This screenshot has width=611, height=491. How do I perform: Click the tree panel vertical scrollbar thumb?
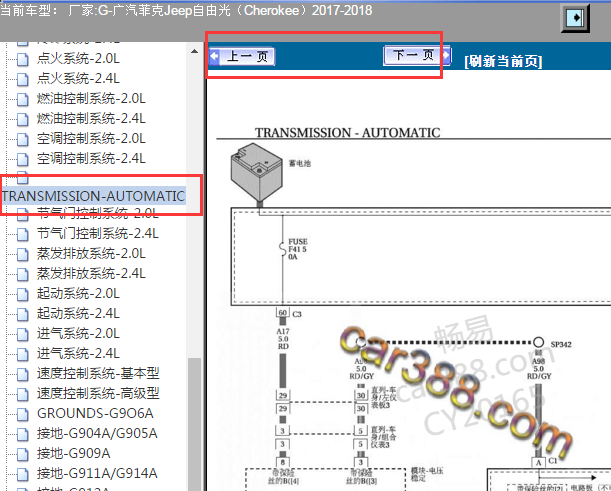(x=194, y=424)
